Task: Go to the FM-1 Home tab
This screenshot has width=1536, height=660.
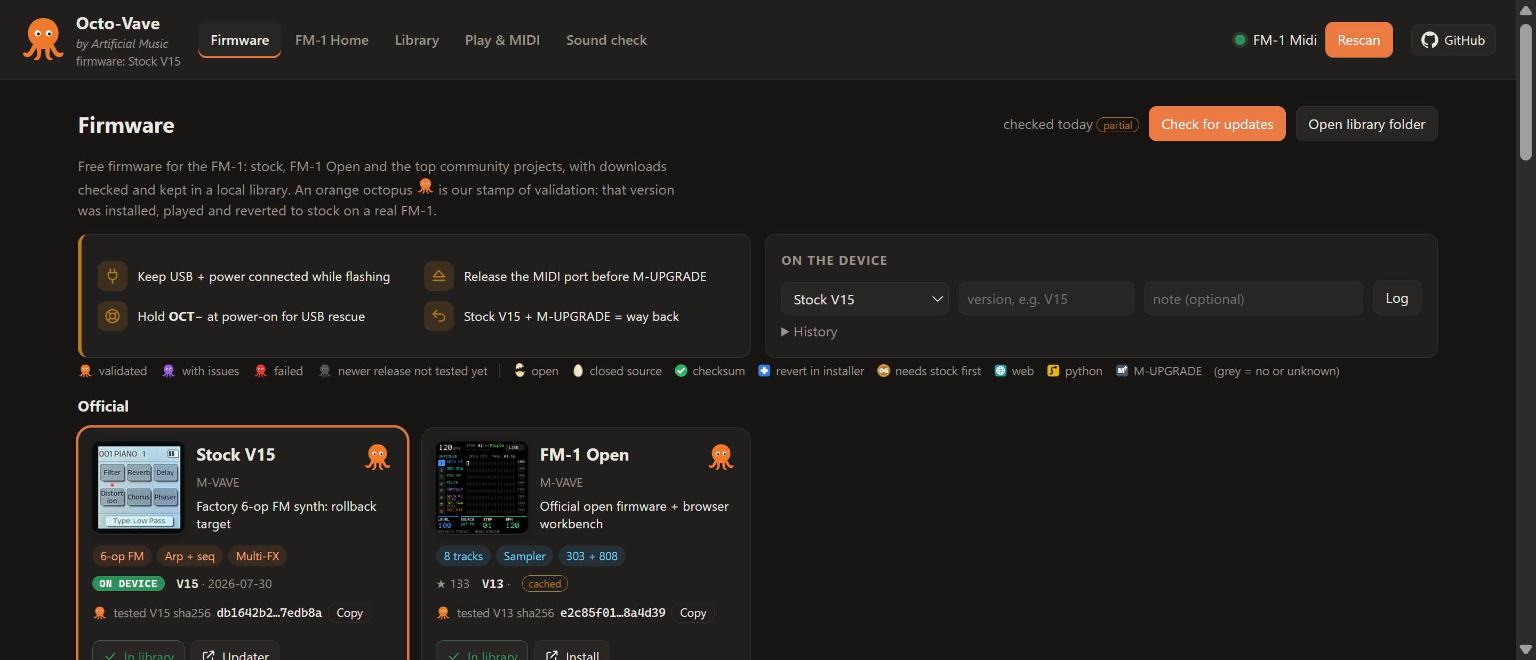Action: tap(332, 40)
